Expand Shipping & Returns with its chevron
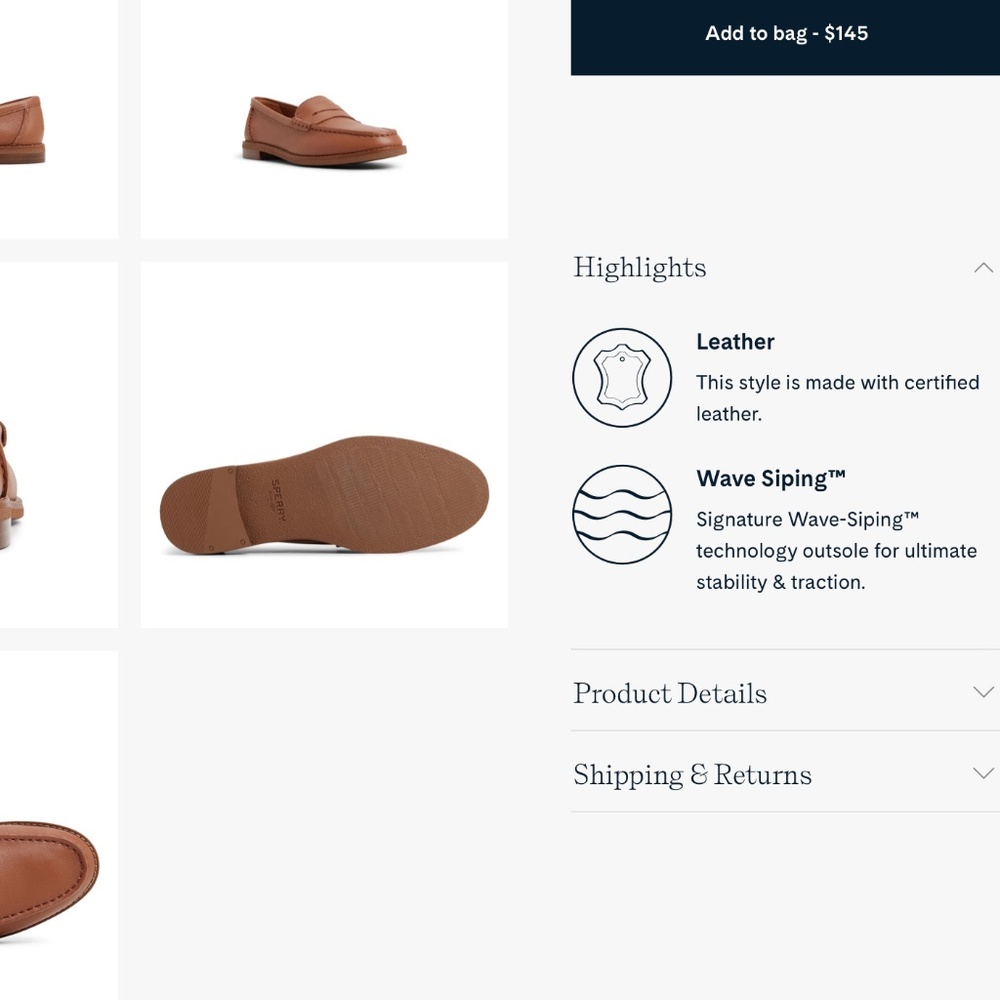1000x1000 pixels. [983, 773]
